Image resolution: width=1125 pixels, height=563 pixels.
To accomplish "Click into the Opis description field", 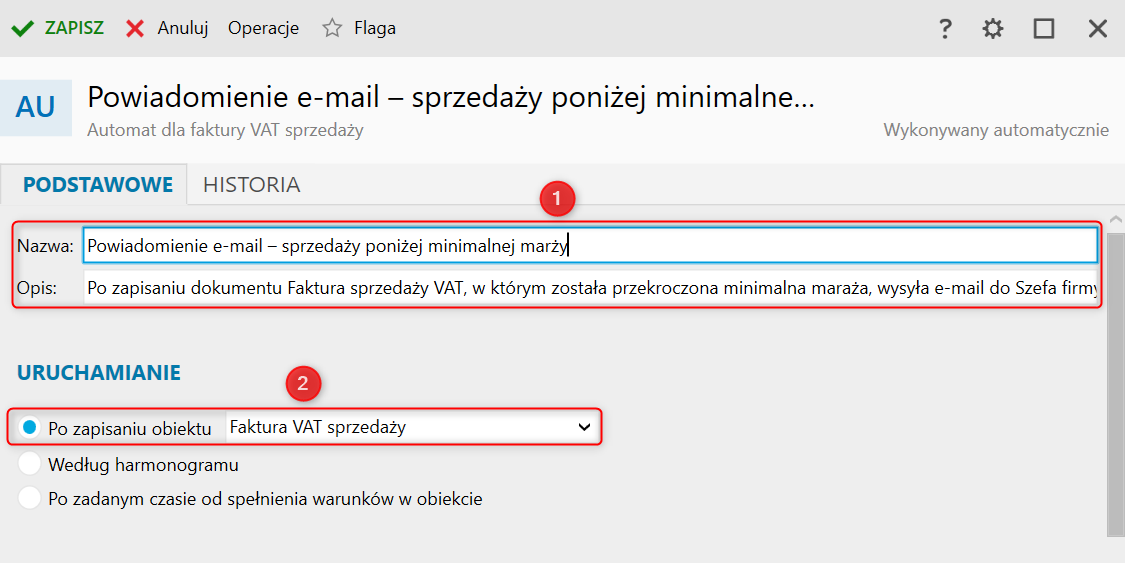I will click(590, 289).
